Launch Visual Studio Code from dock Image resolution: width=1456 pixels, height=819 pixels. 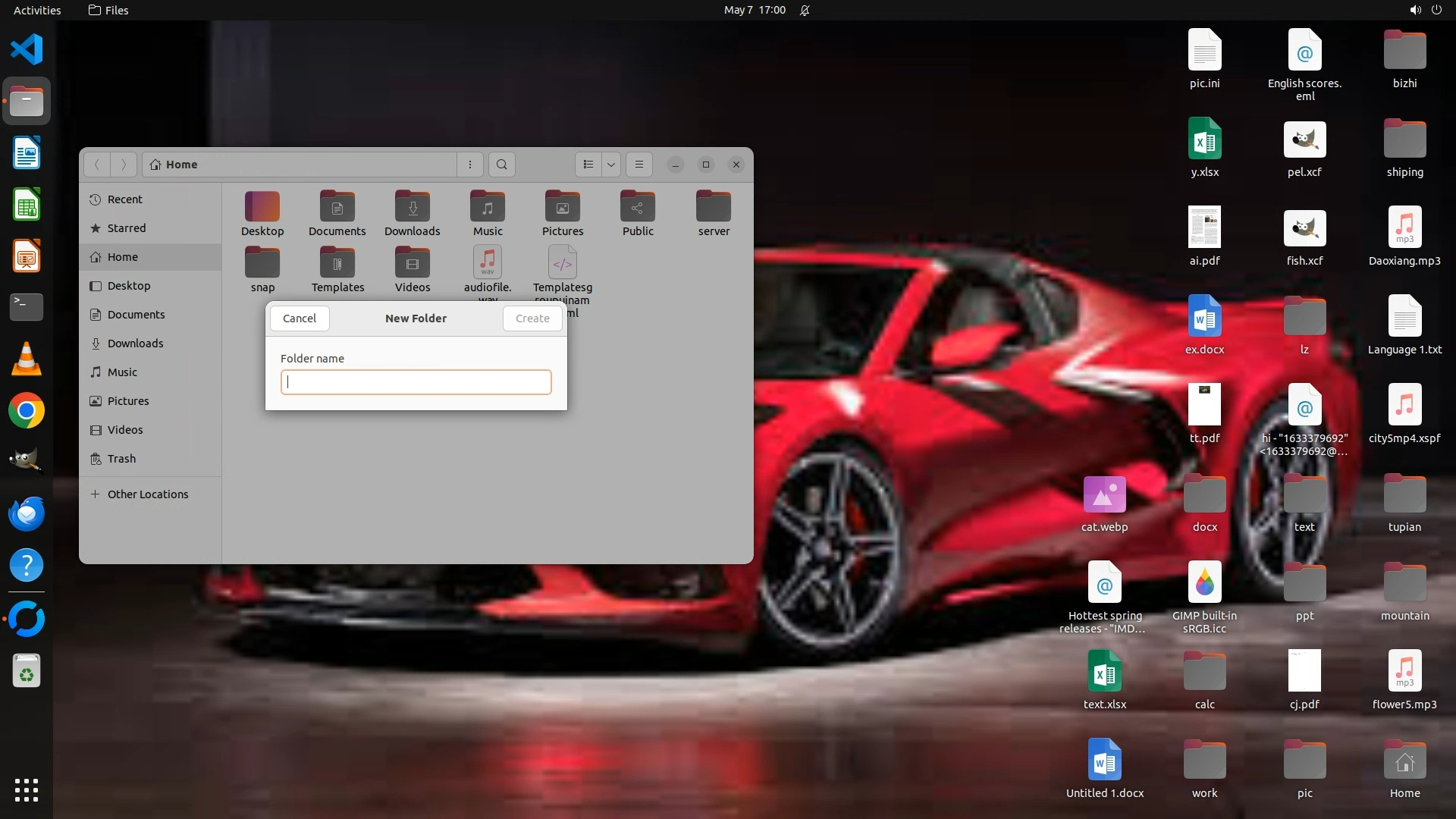pos(27,50)
